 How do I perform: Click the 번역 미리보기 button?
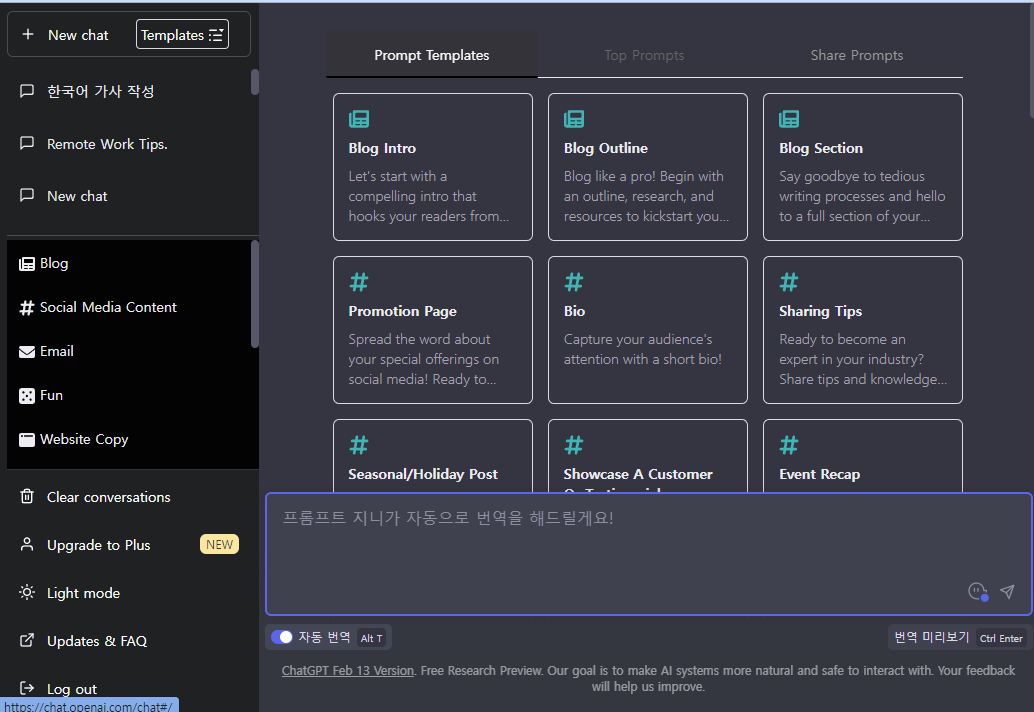point(959,638)
